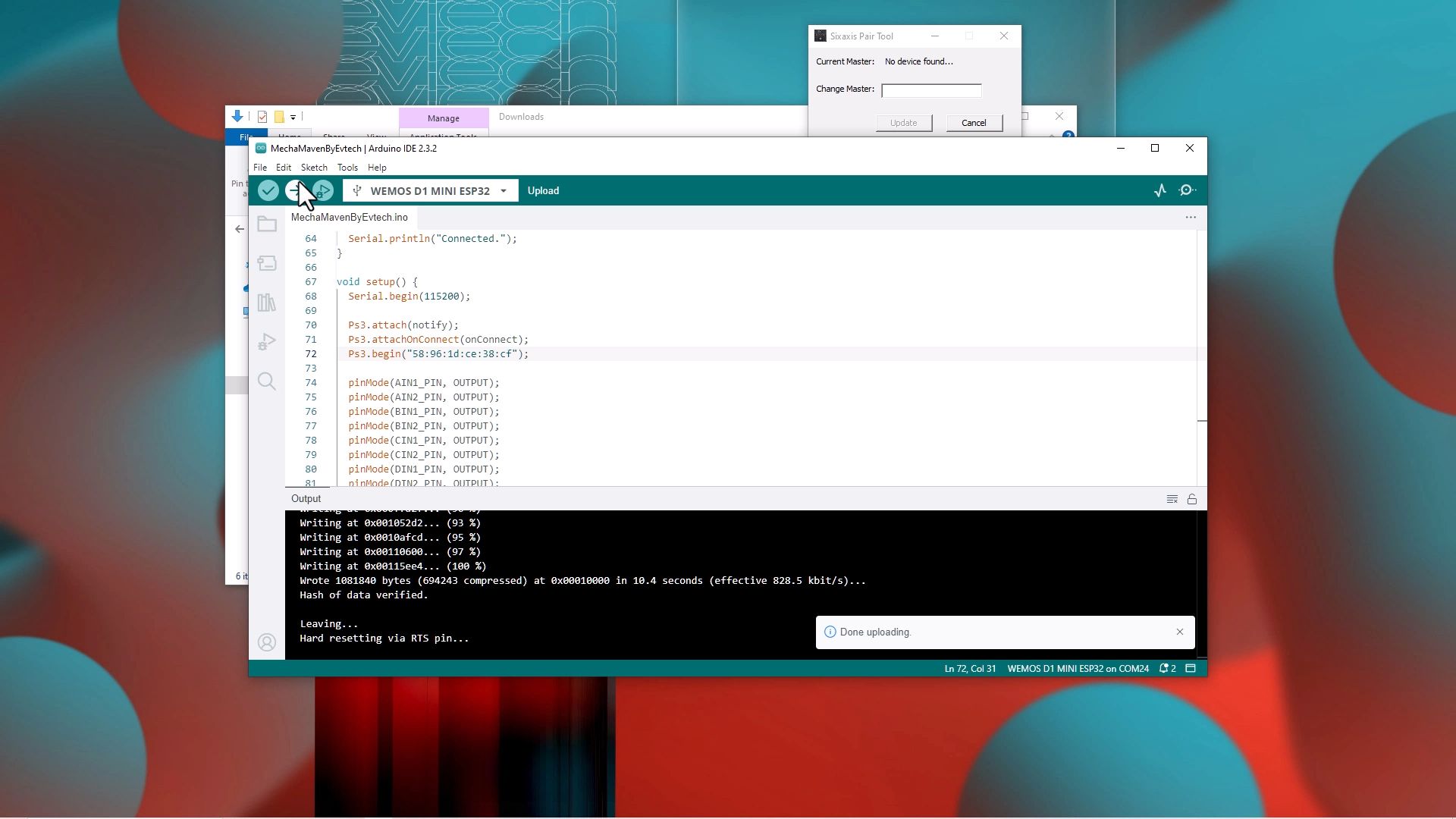The height and width of the screenshot is (819, 1456).
Task: Click the Ps3.attachOnConnect(onConnect) line
Action: tap(438, 340)
